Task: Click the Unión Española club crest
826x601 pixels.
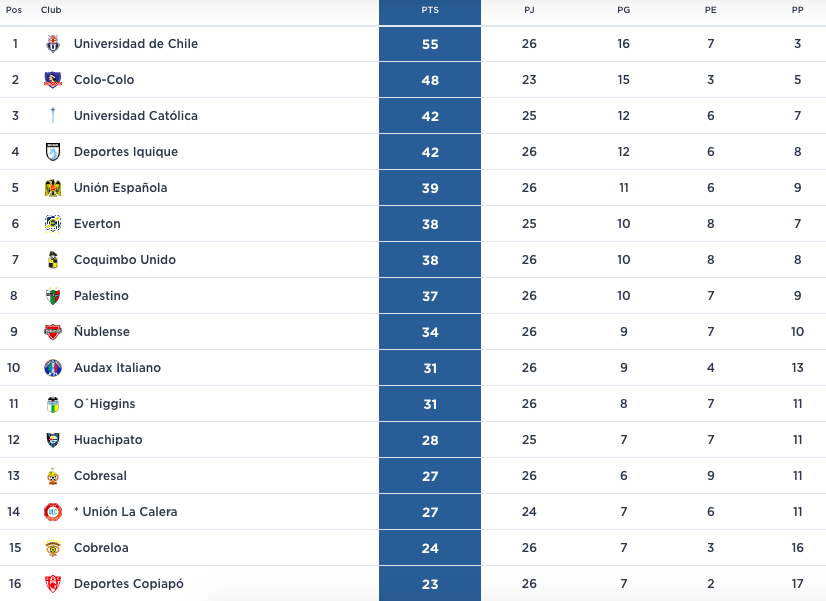Action: click(x=53, y=188)
